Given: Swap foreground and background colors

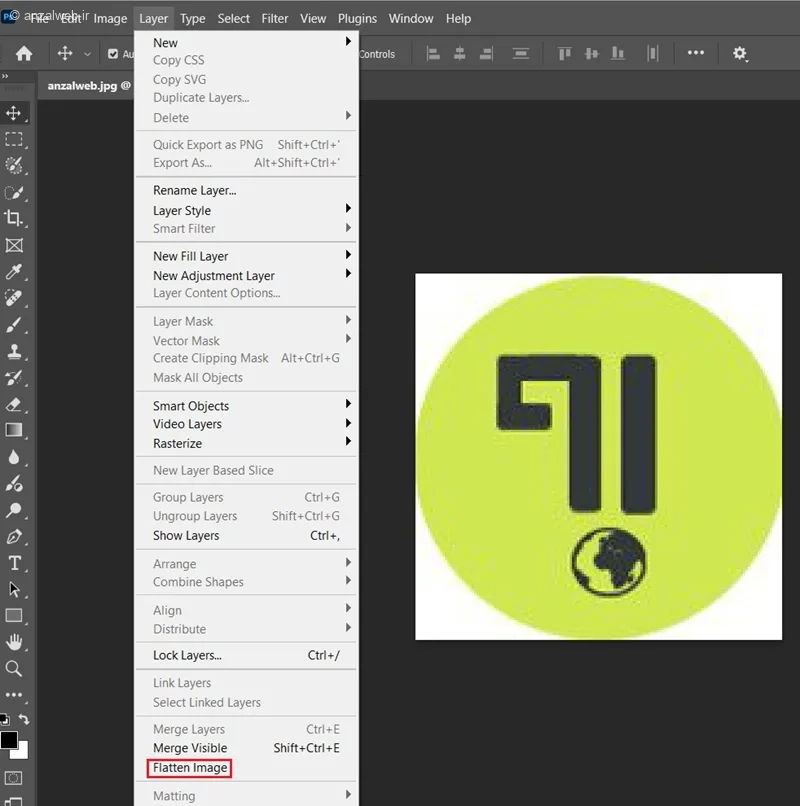Looking at the screenshot, I should [24, 719].
